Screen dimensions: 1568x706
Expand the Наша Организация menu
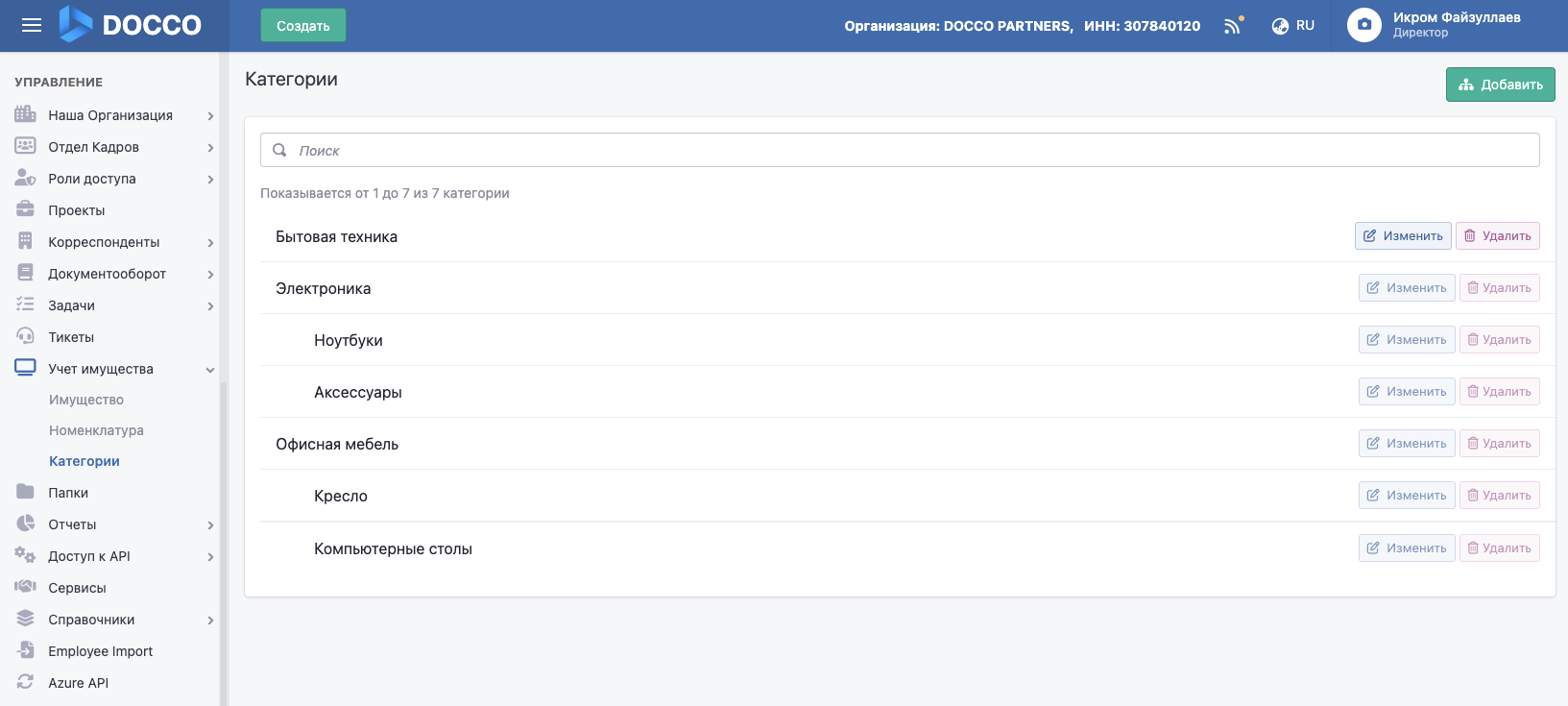pos(210,116)
